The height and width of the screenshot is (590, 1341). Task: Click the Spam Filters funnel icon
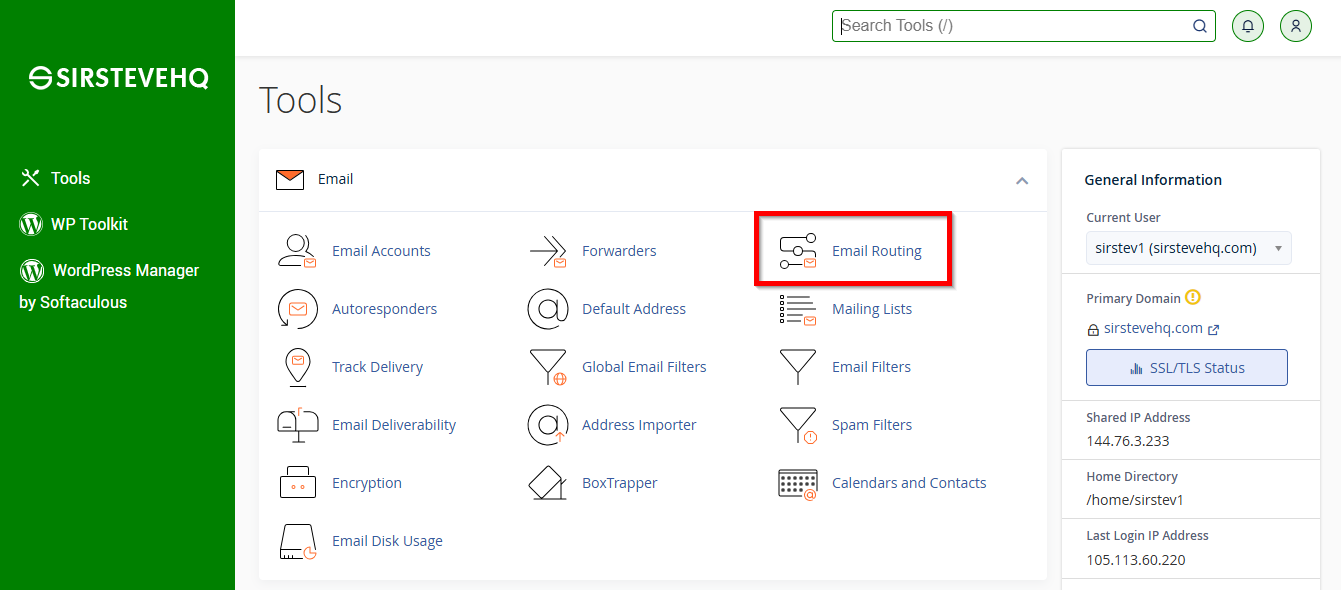[797, 425]
